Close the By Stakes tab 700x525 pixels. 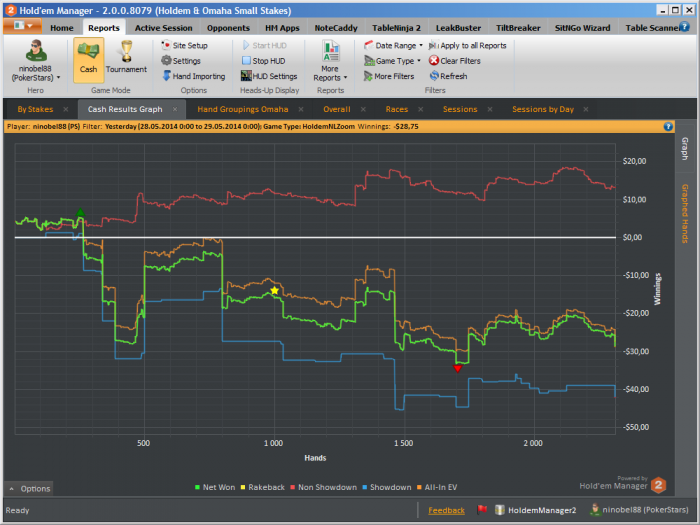tap(66, 109)
